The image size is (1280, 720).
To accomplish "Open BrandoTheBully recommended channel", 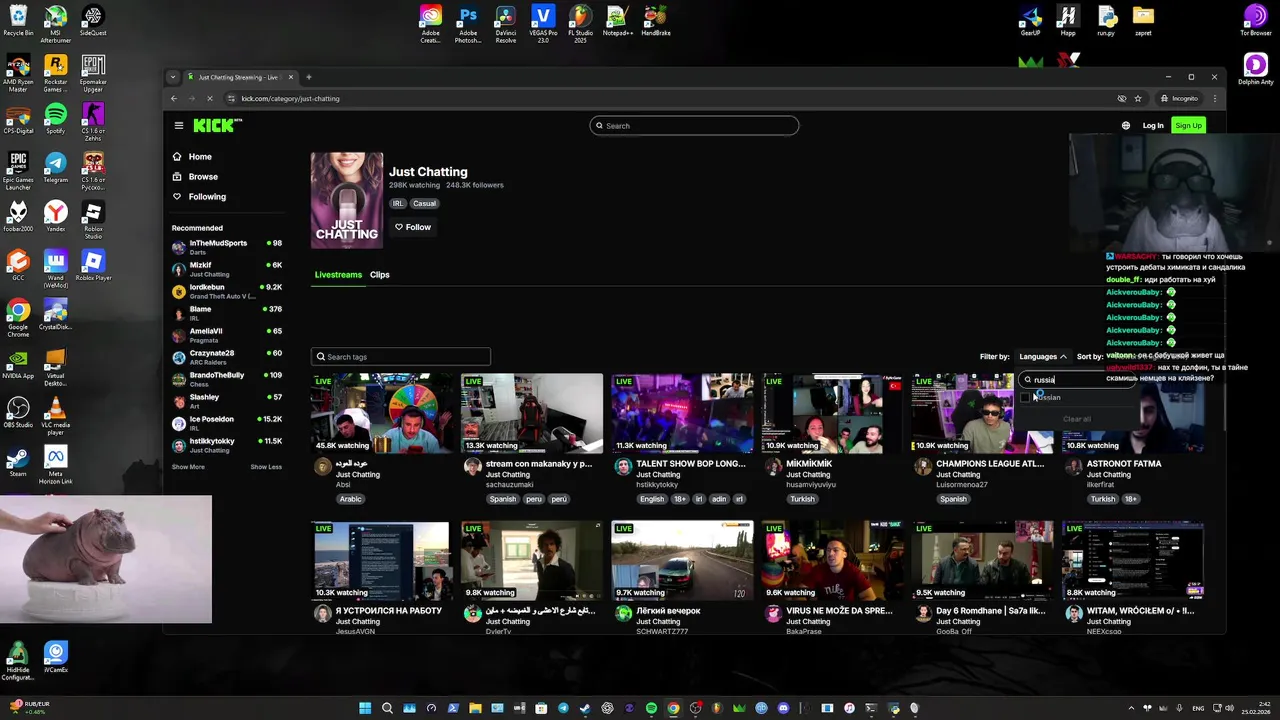I will [227, 378].
